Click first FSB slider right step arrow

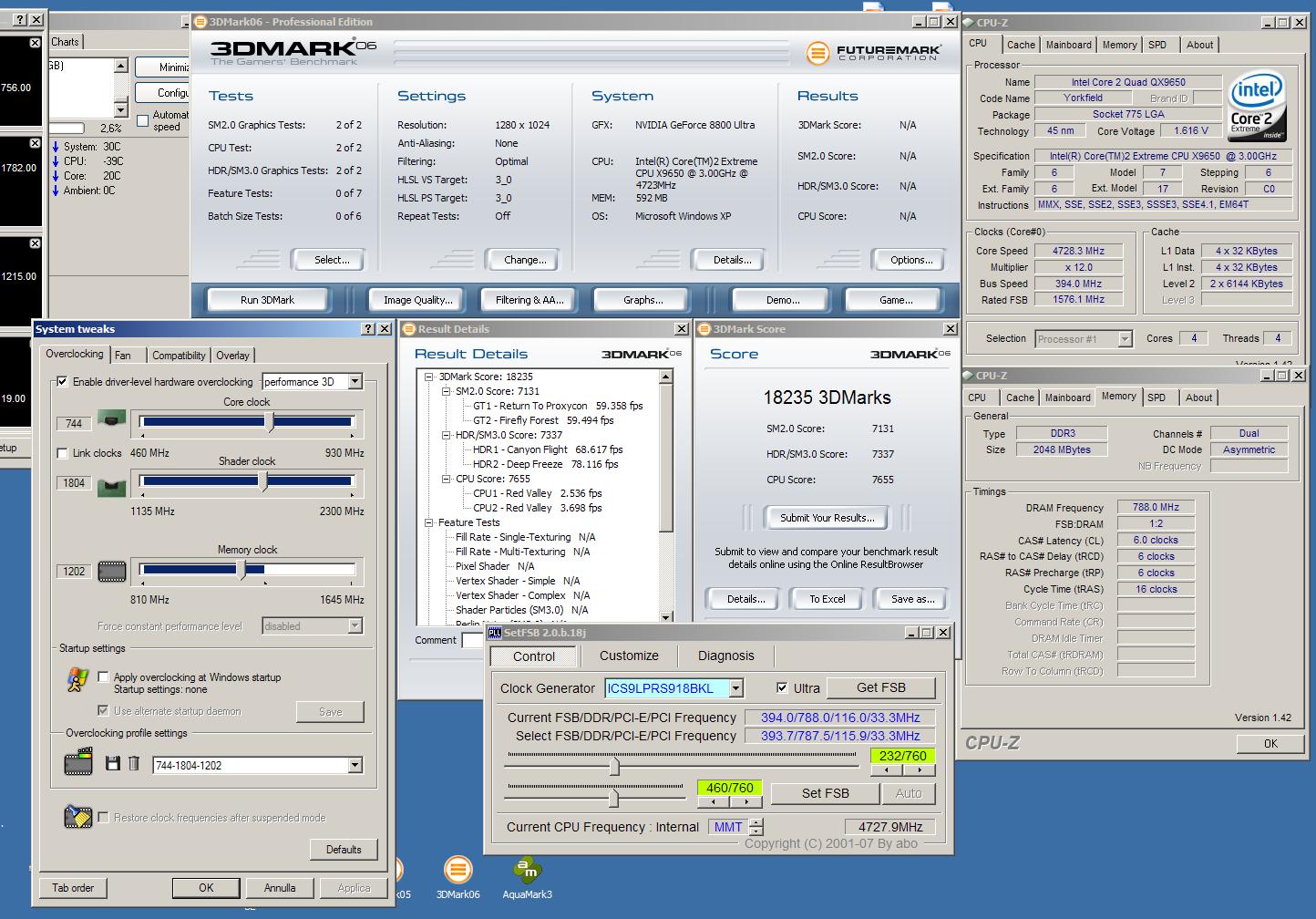tap(919, 770)
